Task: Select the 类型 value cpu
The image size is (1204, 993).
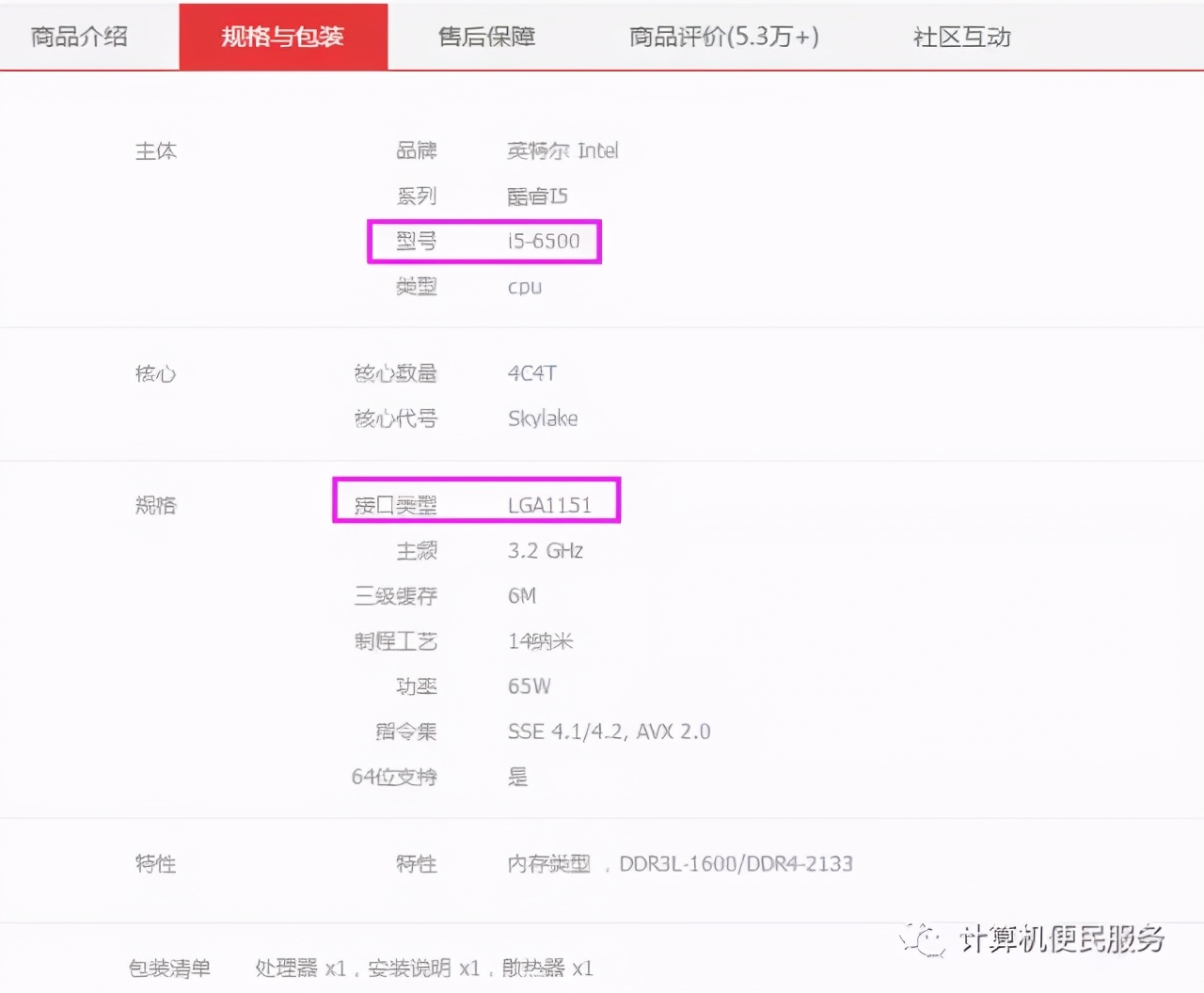Action: click(x=523, y=287)
